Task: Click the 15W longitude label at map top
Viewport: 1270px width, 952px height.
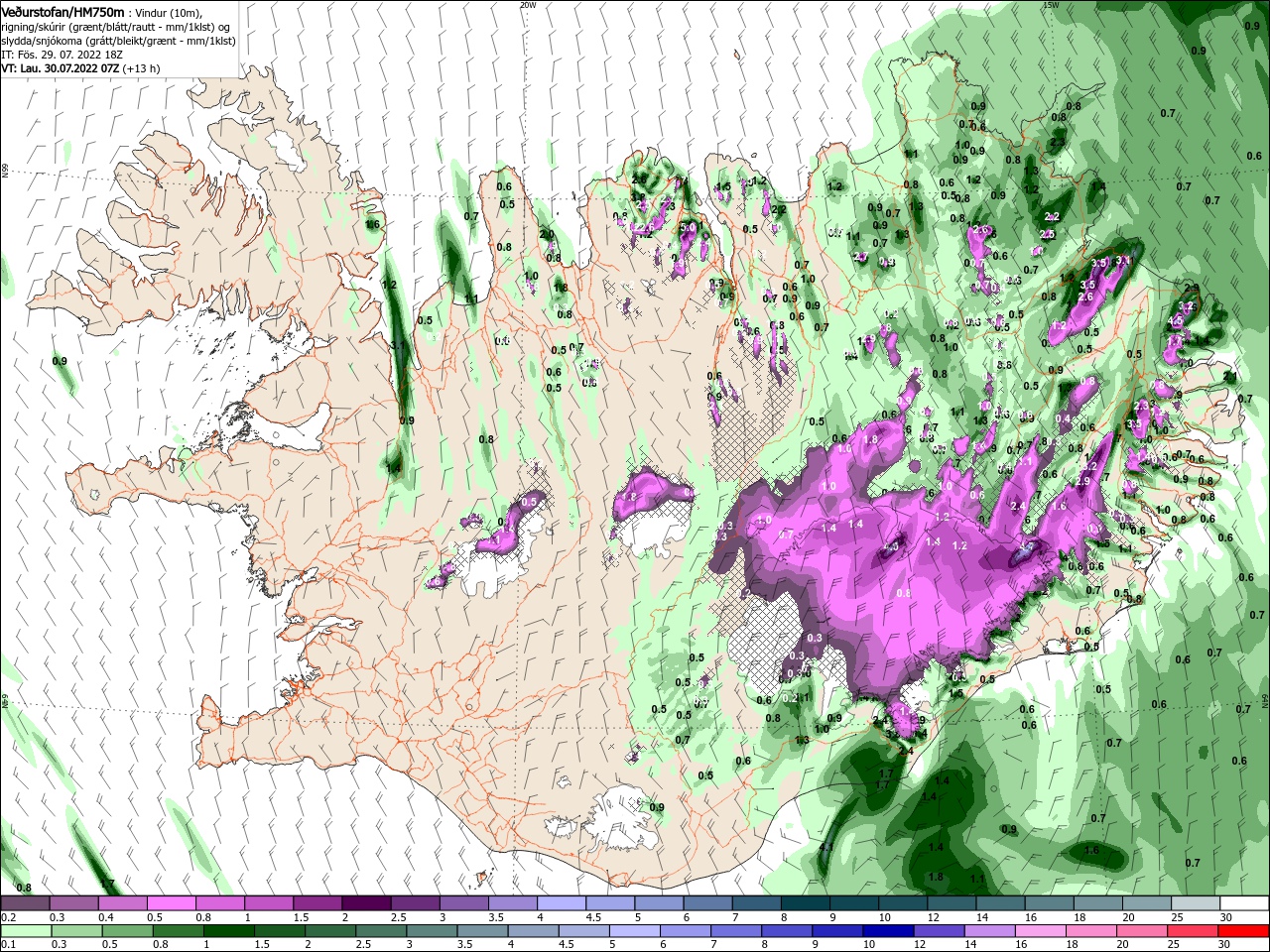Action: point(1051,5)
